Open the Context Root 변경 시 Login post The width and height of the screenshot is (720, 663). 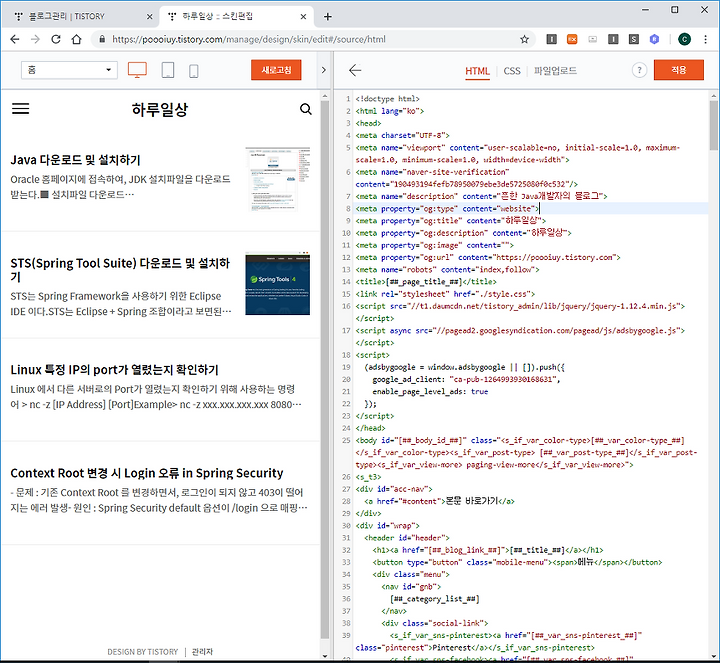(x=147, y=473)
